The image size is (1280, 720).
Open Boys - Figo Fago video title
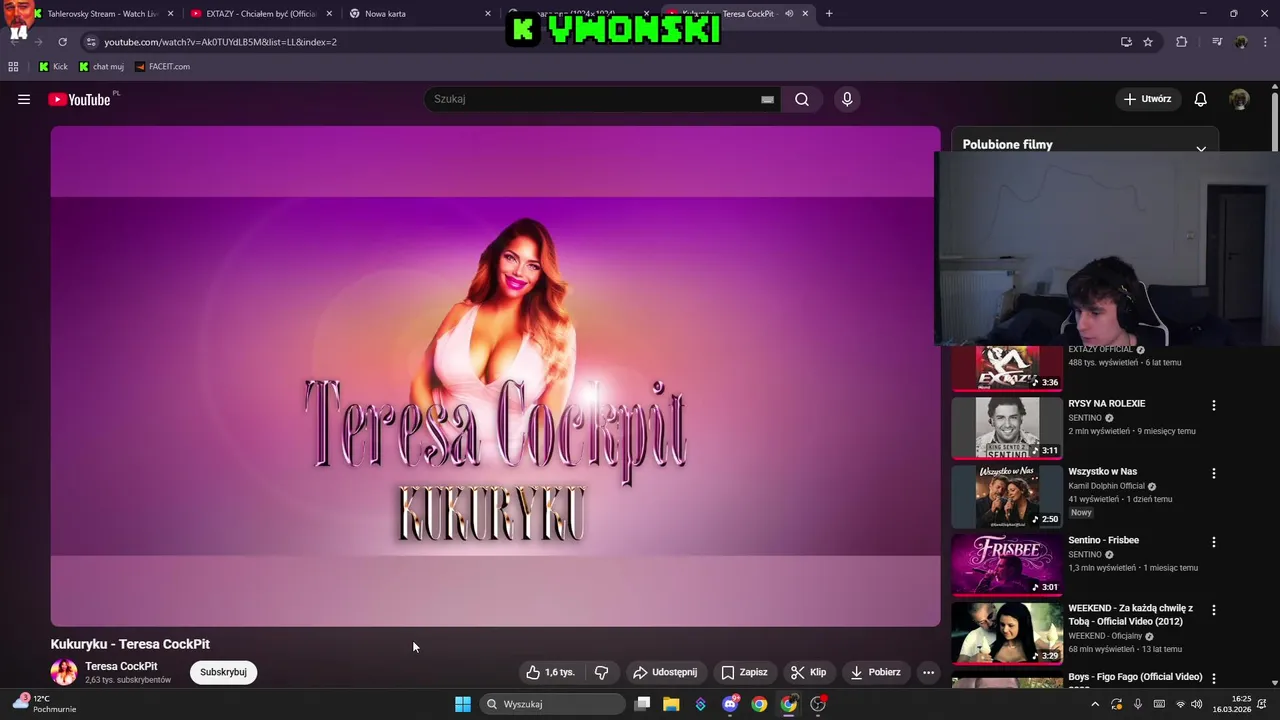point(1135,677)
